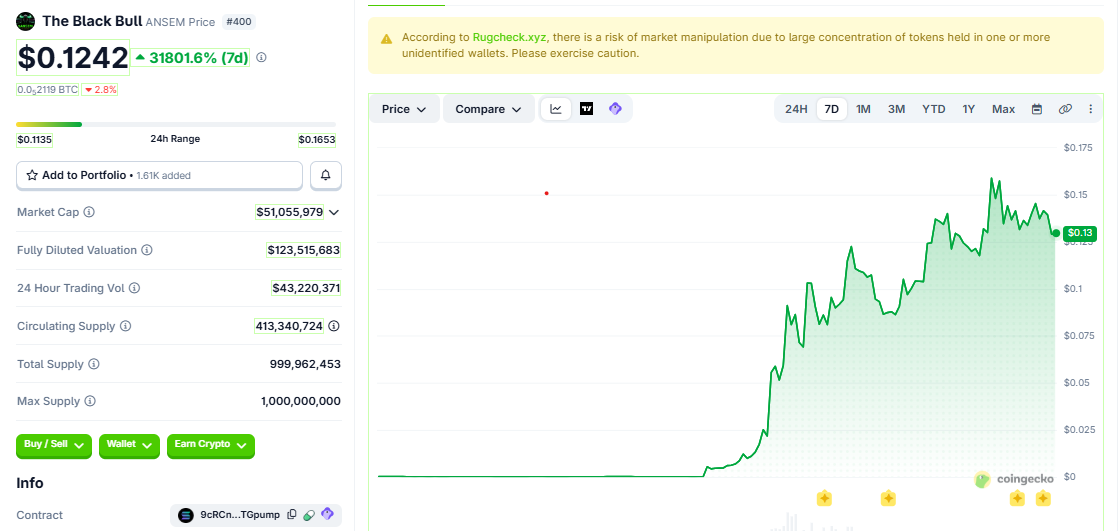Click the $0.1135 range low value
Image resolution: width=1120 pixels, height=531 pixels.
(34, 140)
